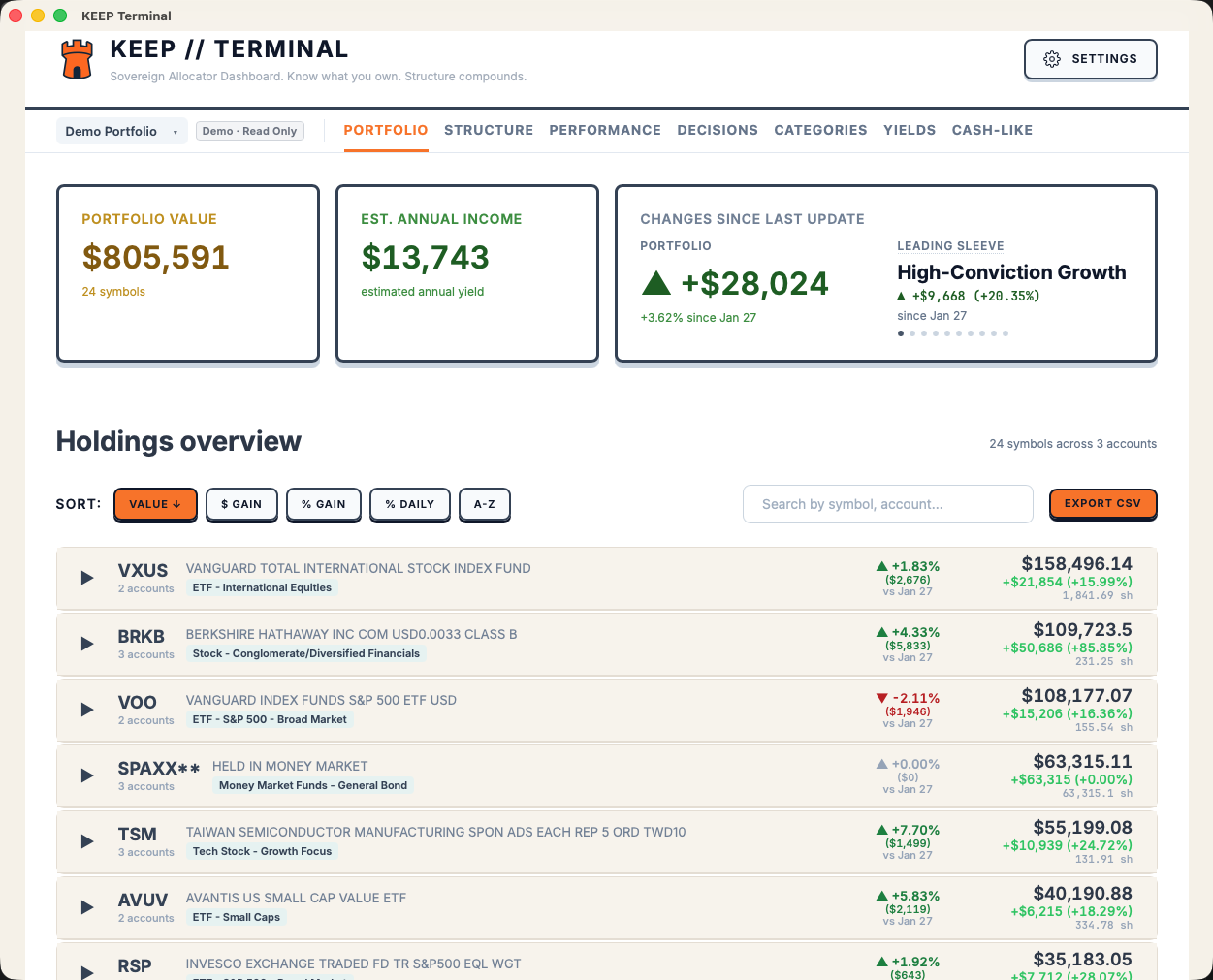
Task: Click the Stock - Conglomerate/Diversified Financials tag
Action: coord(306,653)
